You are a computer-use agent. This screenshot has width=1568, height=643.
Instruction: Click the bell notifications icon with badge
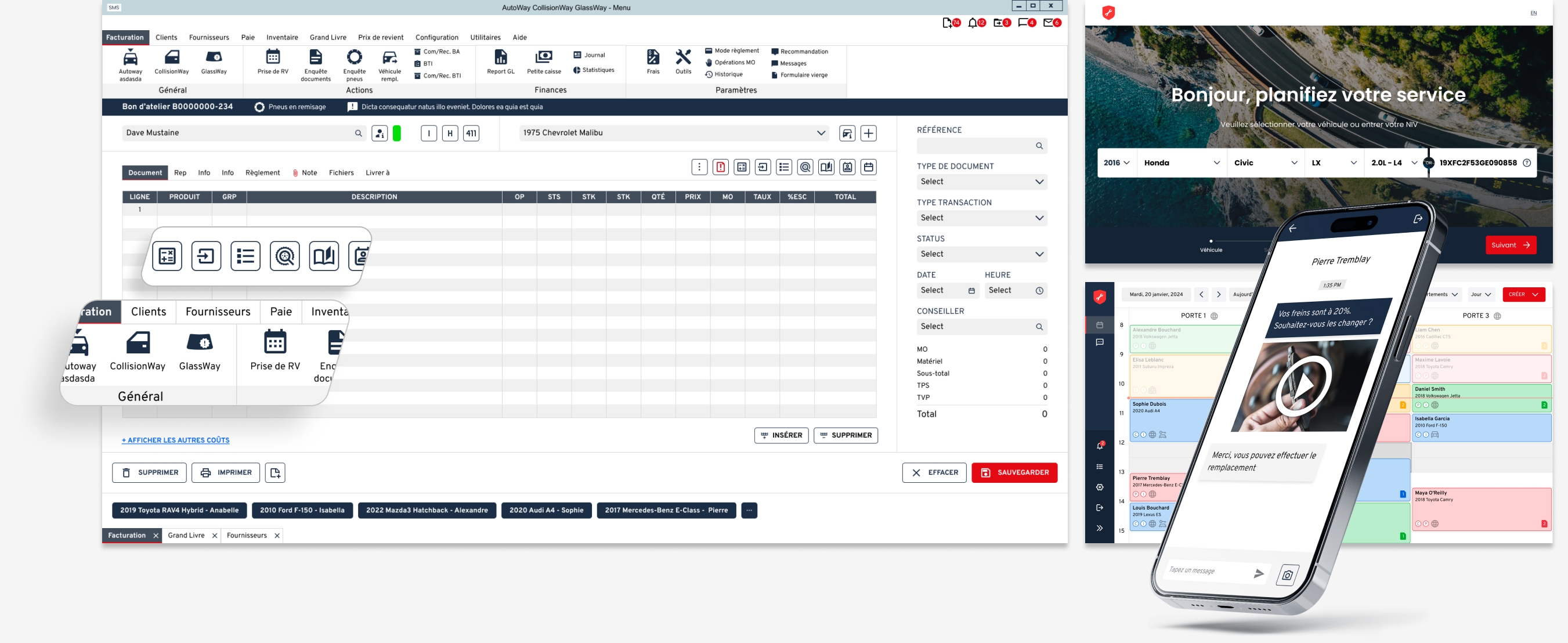(x=973, y=23)
